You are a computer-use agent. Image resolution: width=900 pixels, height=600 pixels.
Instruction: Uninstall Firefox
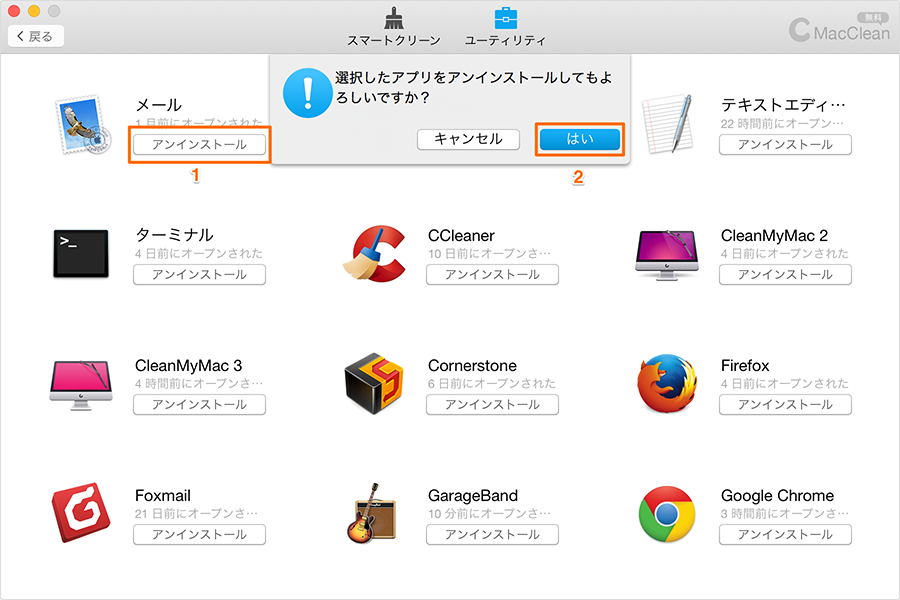[x=785, y=404]
